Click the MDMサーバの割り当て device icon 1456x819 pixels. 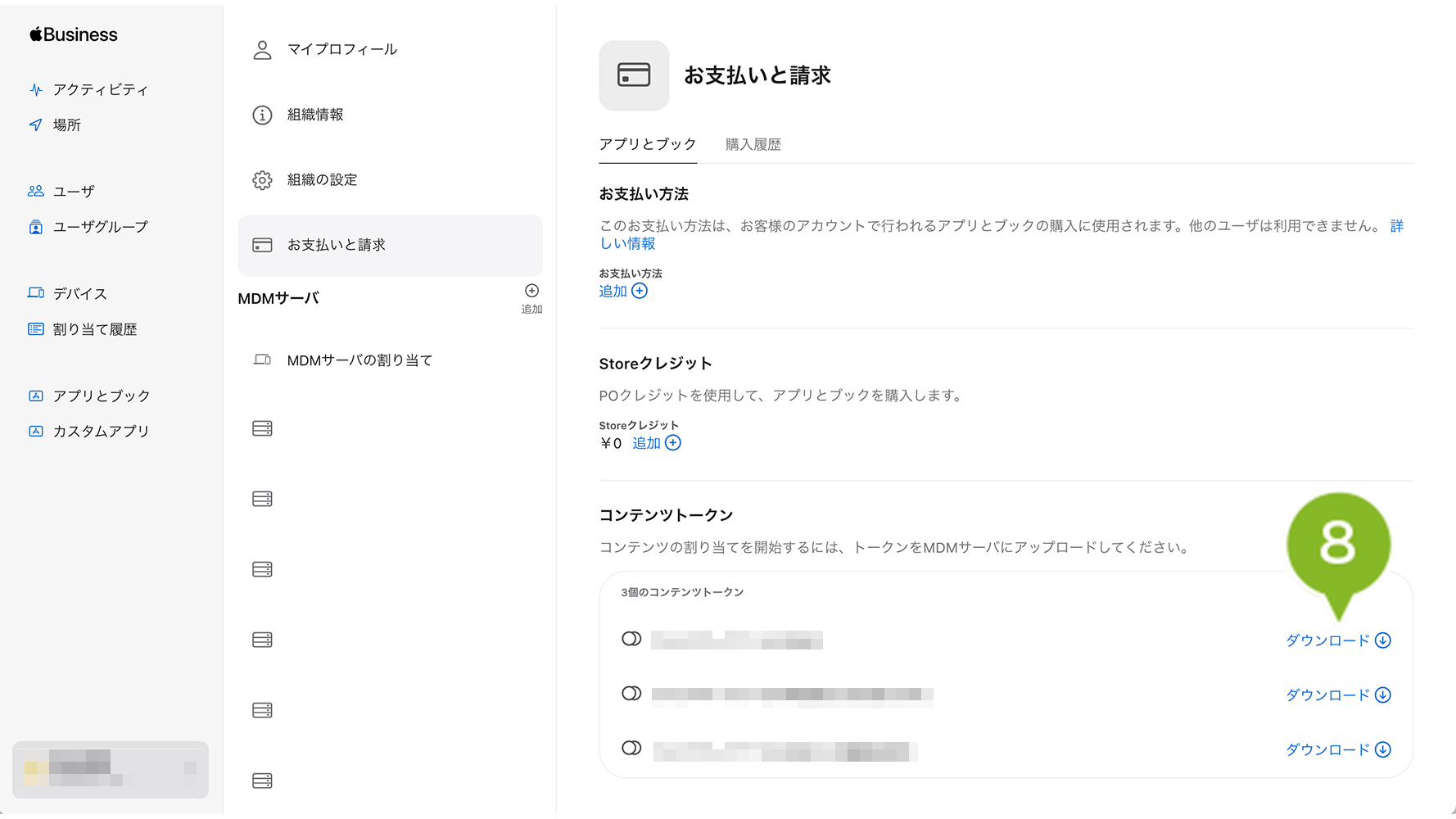[262, 360]
